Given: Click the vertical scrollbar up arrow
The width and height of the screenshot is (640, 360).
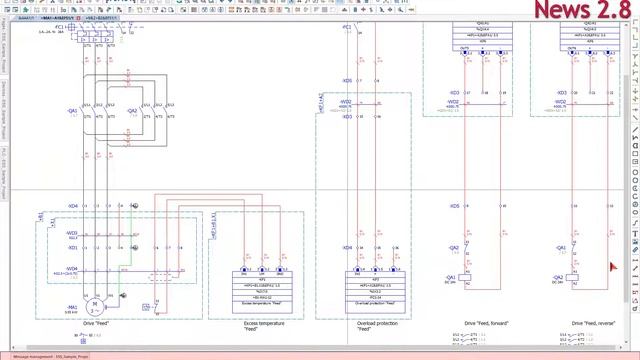Looking at the screenshot, I should click(x=627, y=24).
